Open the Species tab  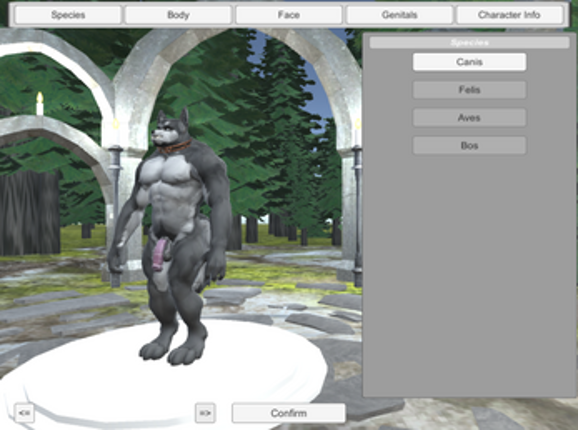[68, 15]
